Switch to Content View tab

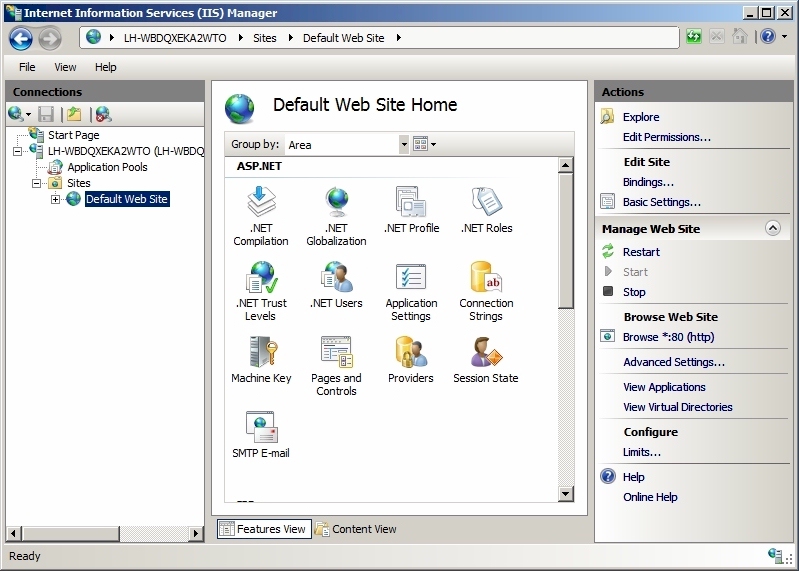[356, 529]
